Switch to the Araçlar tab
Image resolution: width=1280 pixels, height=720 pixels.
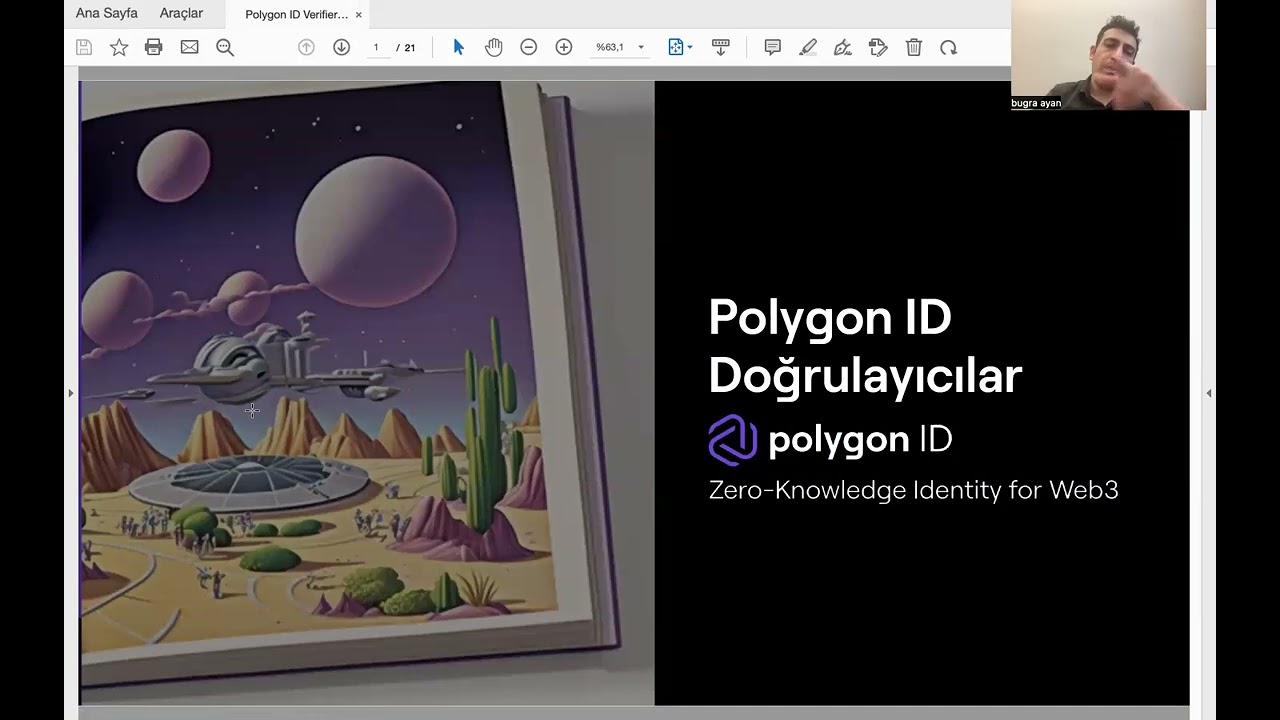pos(181,13)
